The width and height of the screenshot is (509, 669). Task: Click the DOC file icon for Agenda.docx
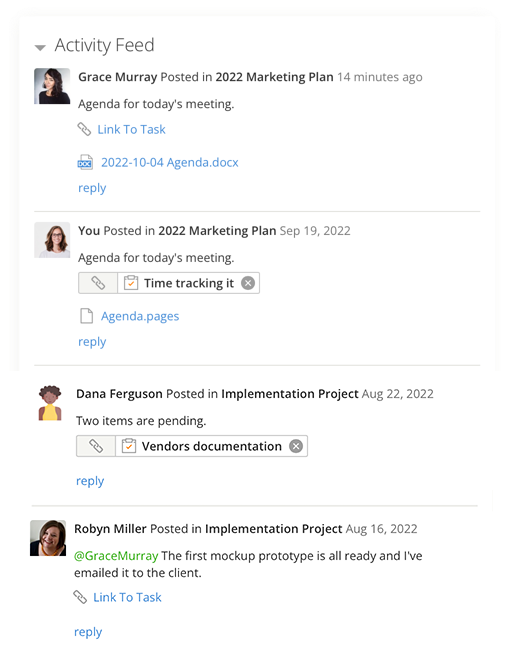85,163
